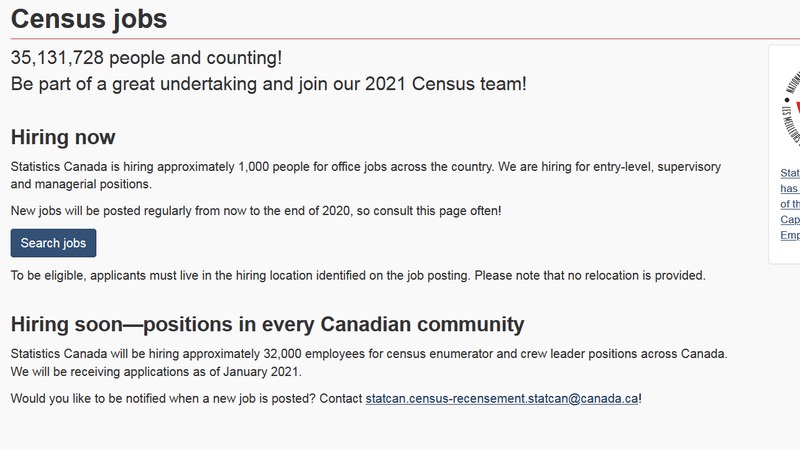Click the Hiring soon section heading

[267, 324]
